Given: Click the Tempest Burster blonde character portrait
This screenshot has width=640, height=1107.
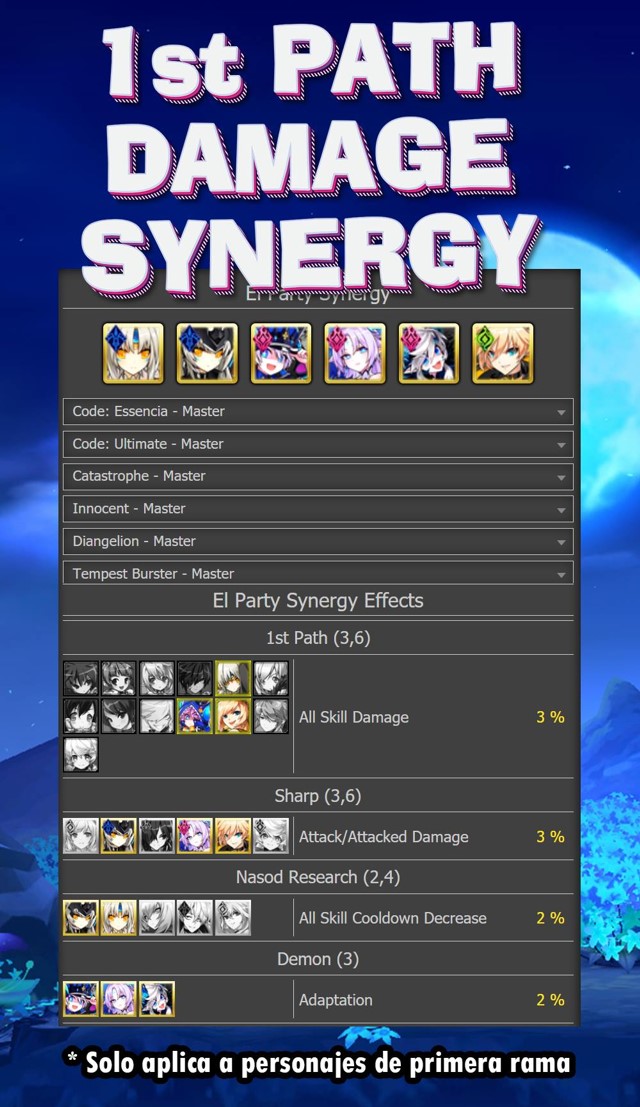Looking at the screenshot, I should (x=503, y=353).
